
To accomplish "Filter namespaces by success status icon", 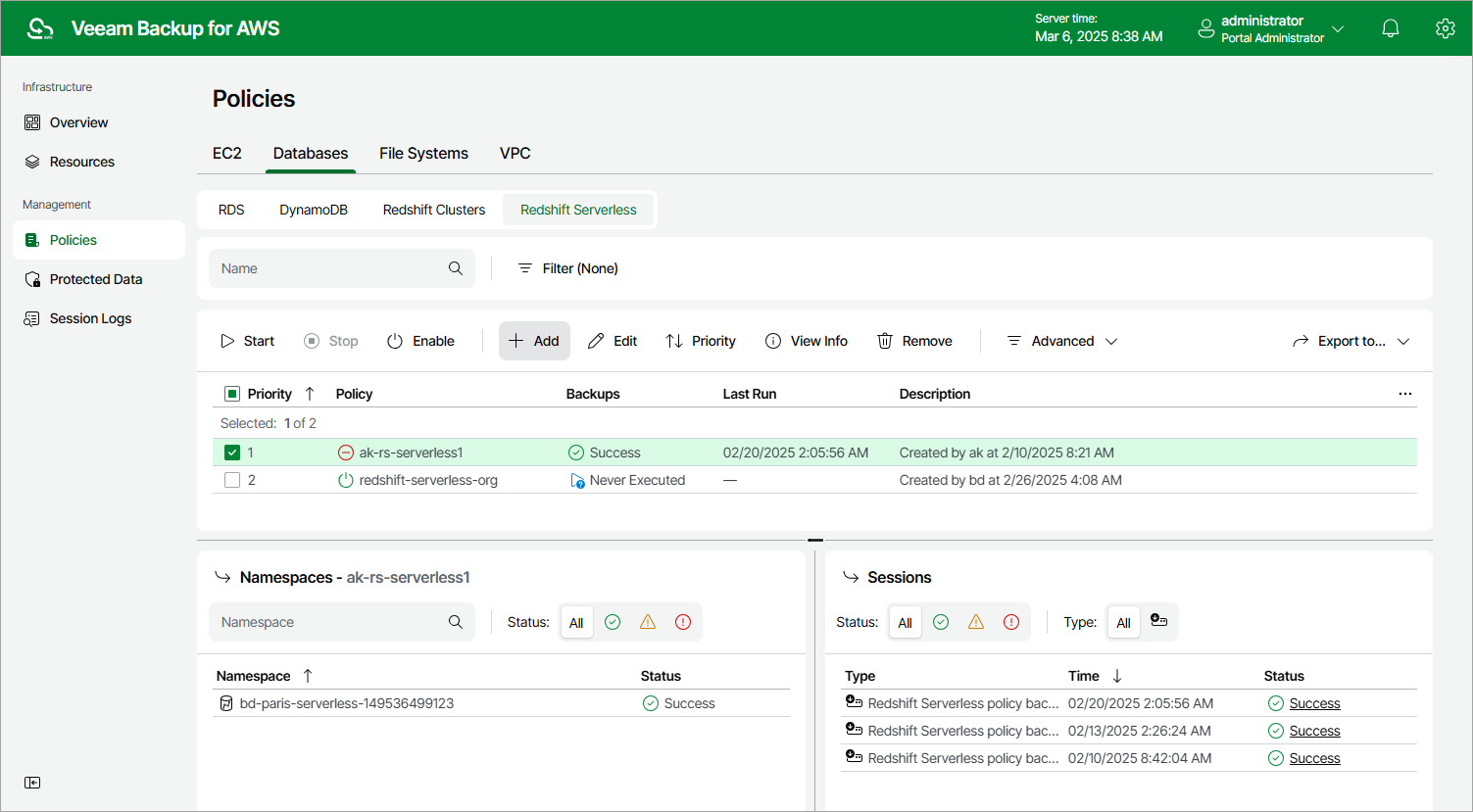I will click(x=613, y=622).
